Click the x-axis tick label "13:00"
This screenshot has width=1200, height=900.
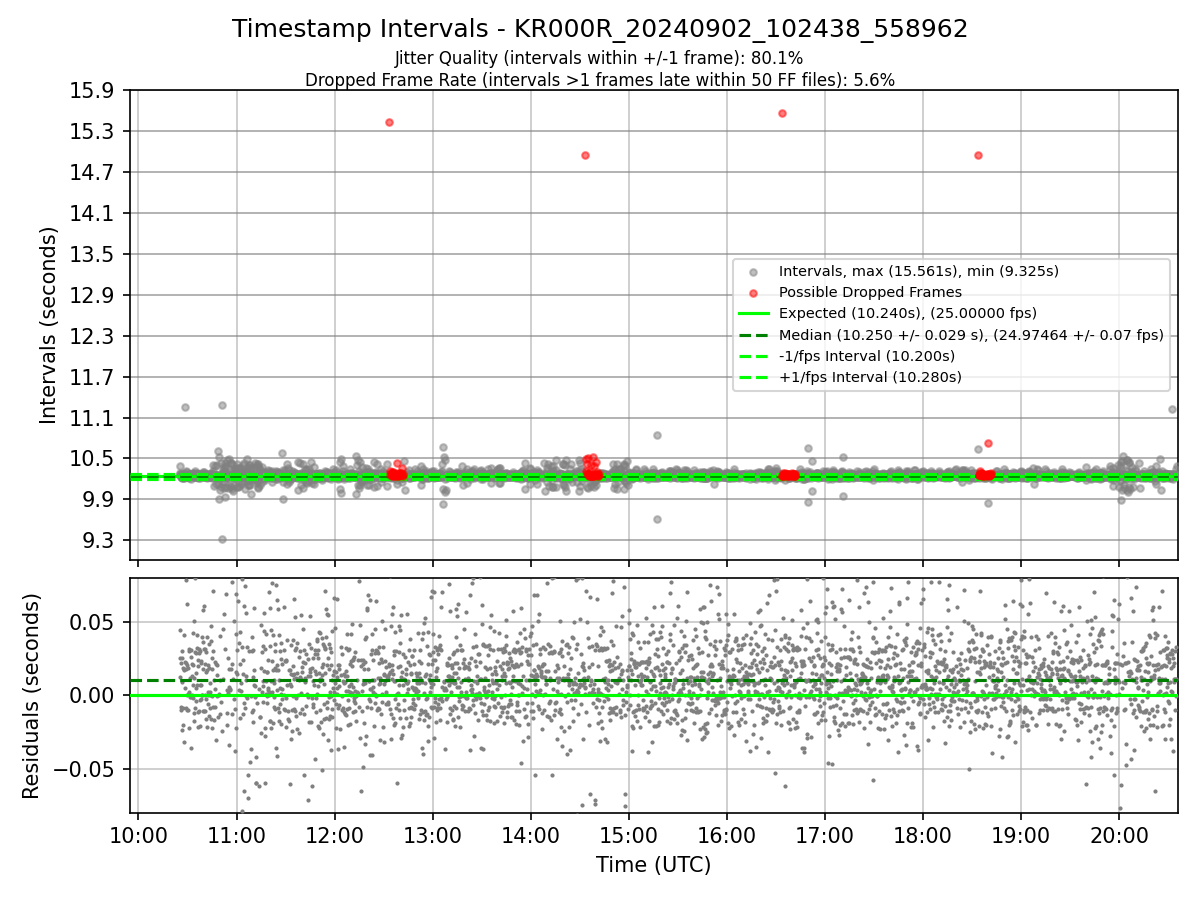[x=432, y=835]
